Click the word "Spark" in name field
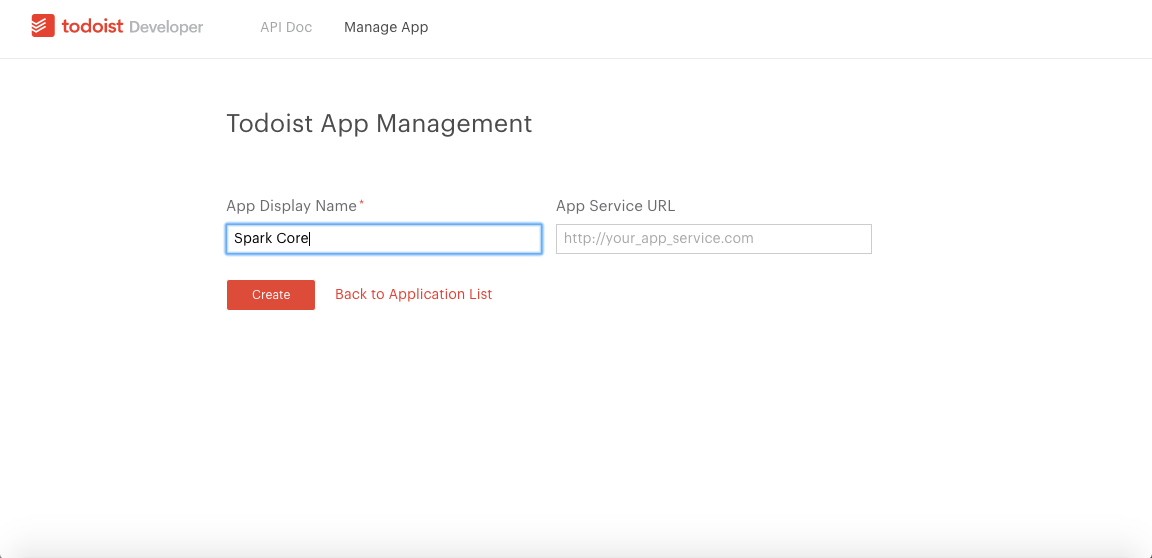The height and width of the screenshot is (558, 1152). click(252, 239)
